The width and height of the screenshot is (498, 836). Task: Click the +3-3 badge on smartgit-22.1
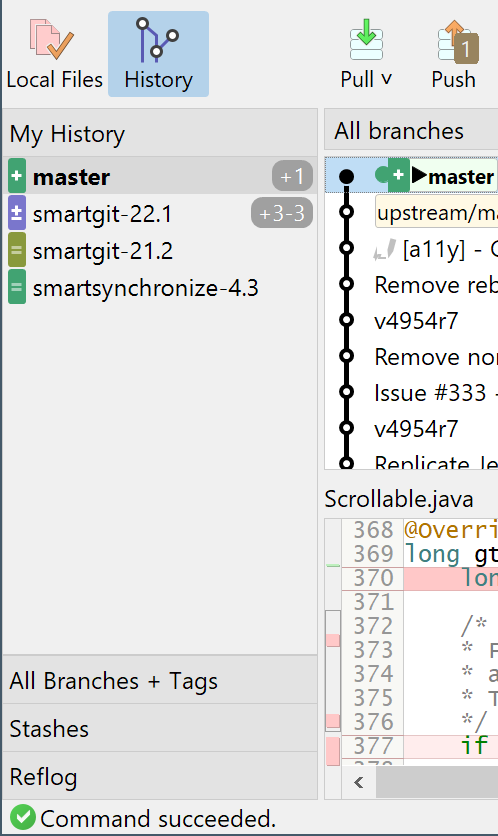282,213
